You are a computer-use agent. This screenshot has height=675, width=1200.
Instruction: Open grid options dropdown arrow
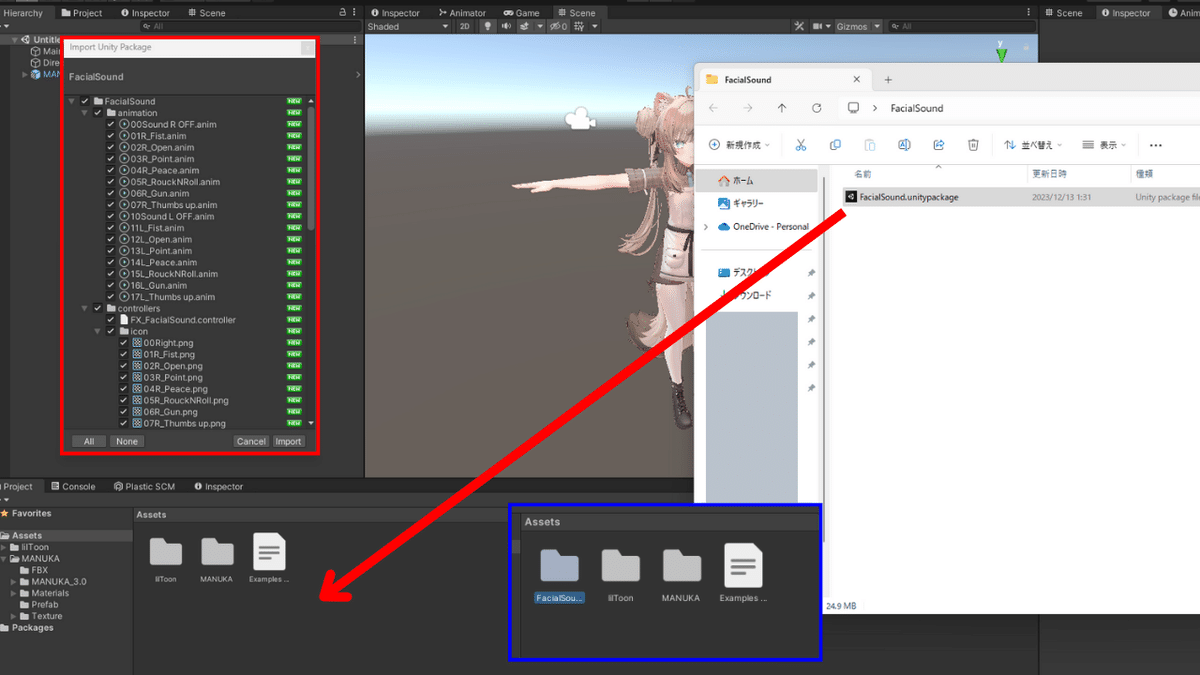[595, 27]
